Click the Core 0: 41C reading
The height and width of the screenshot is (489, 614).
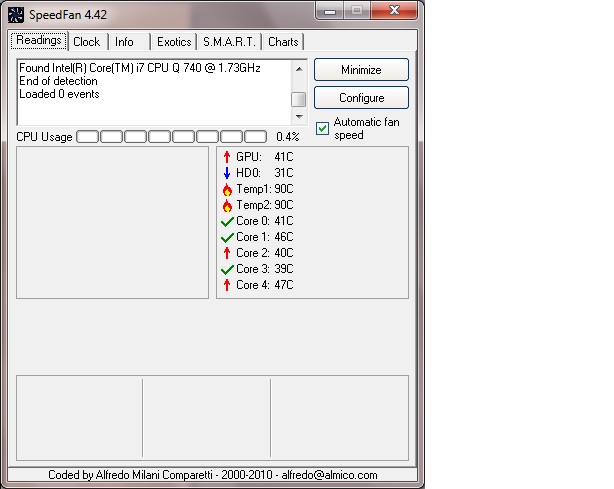coord(264,221)
